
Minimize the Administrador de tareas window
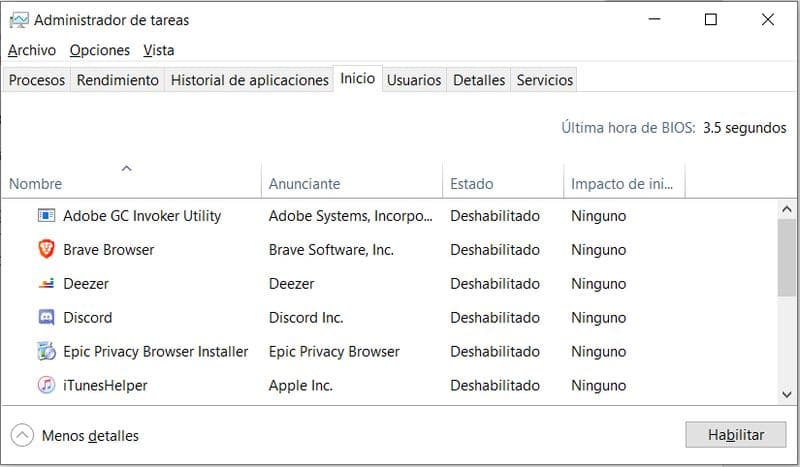pos(655,19)
